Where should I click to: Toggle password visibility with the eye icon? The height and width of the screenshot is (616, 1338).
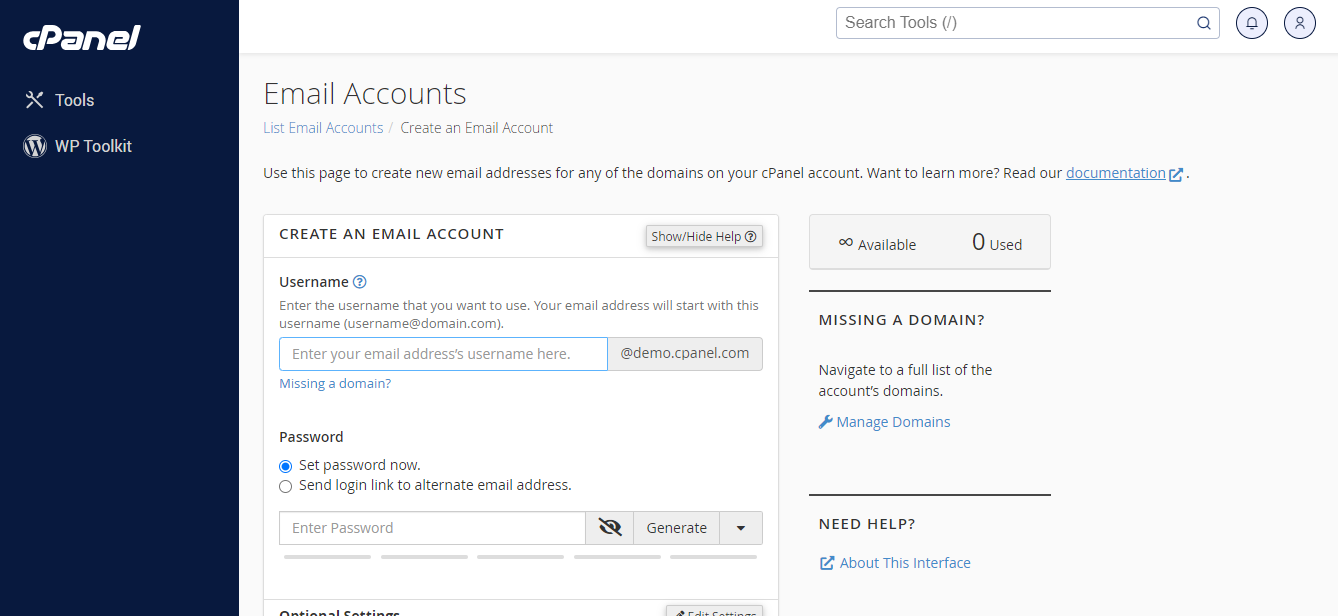609,527
